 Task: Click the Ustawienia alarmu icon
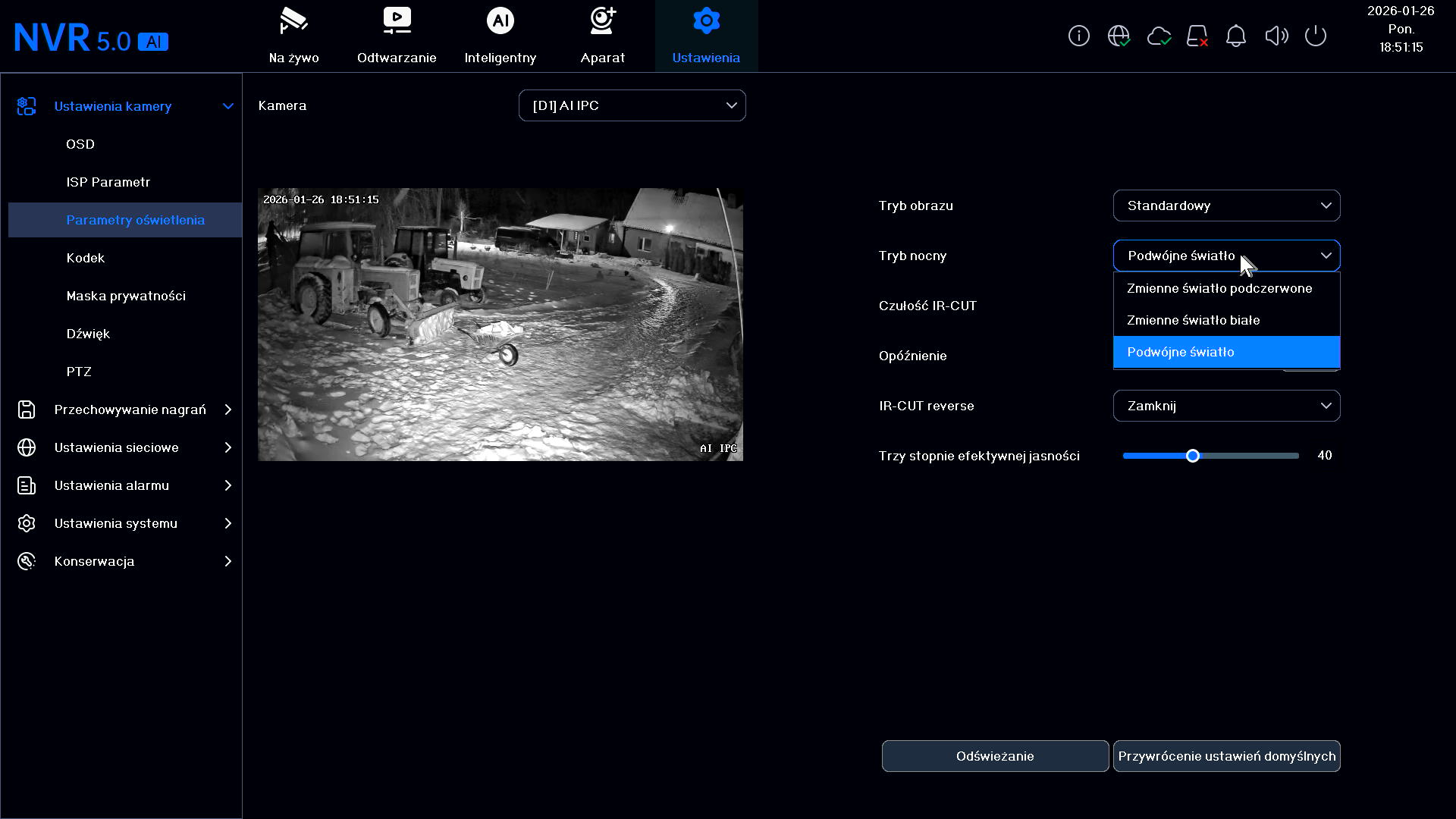[x=27, y=485]
